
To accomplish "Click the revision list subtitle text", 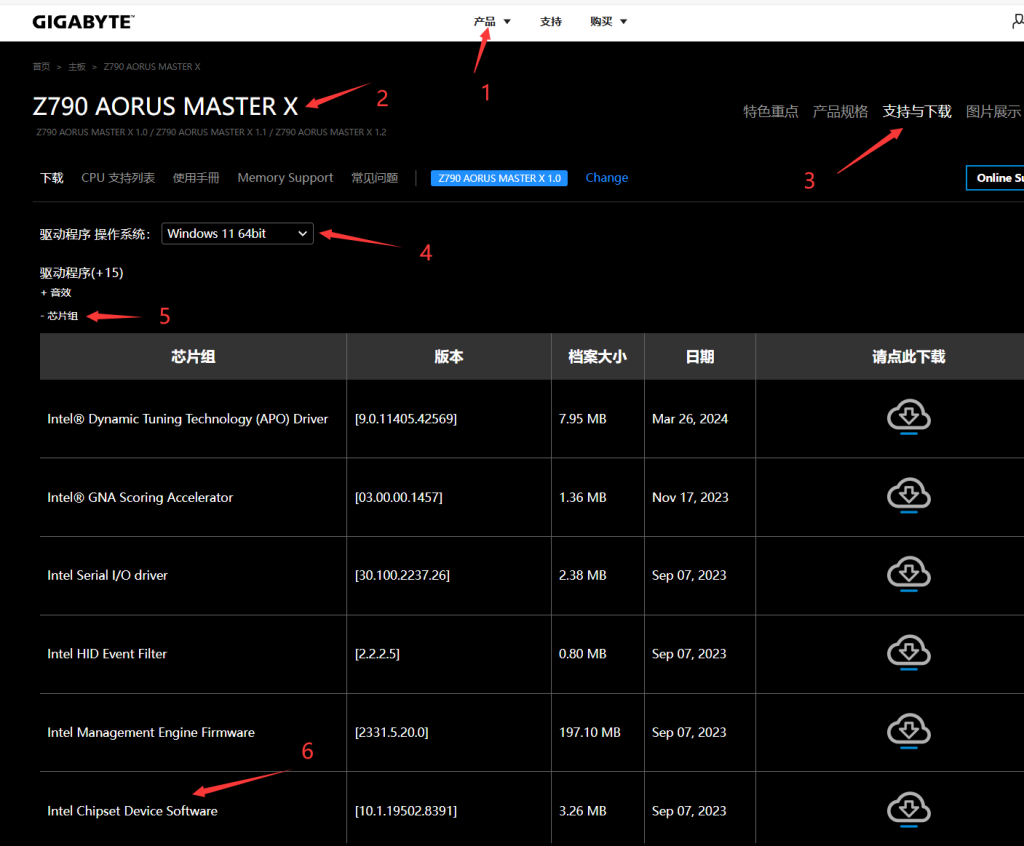I will pyautogui.click(x=211, y=132).
